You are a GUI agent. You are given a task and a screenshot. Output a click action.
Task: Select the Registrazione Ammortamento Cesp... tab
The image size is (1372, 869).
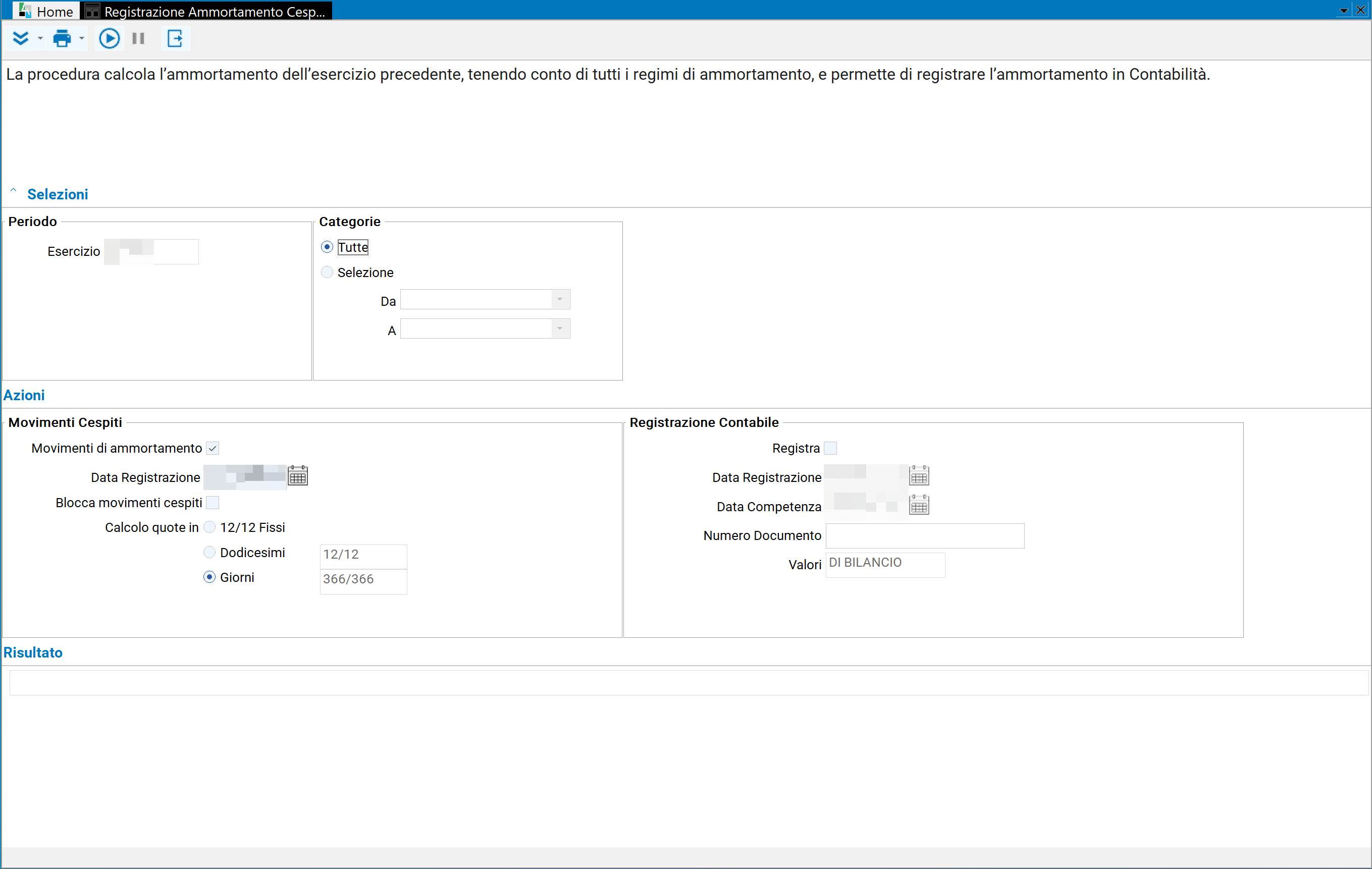pyautogui.click(x=205, y=11)
